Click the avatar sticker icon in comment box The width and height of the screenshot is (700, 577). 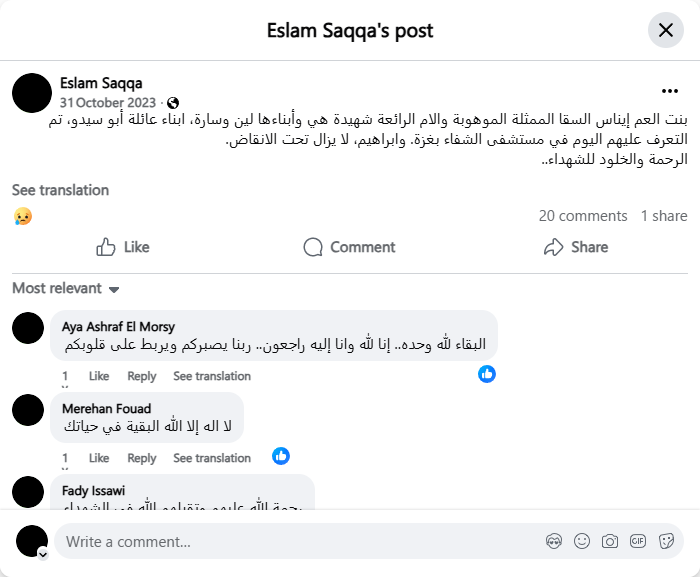(x=554, y=541)
